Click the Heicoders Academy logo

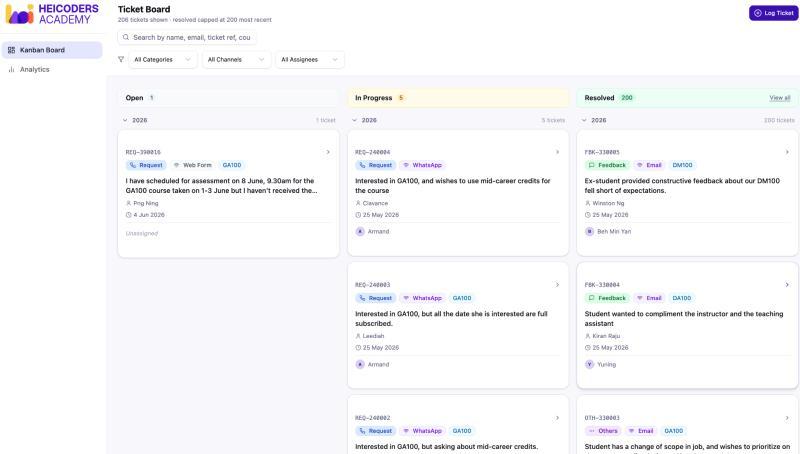[52, 14]
